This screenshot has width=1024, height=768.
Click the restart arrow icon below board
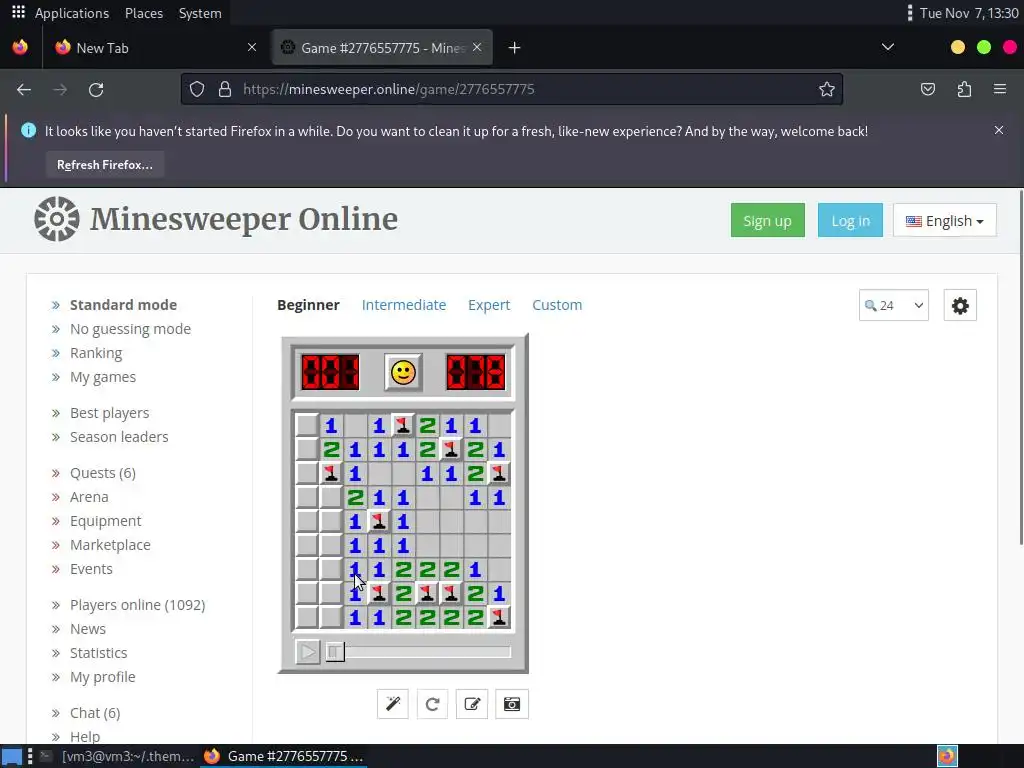[x=432, y=704]
